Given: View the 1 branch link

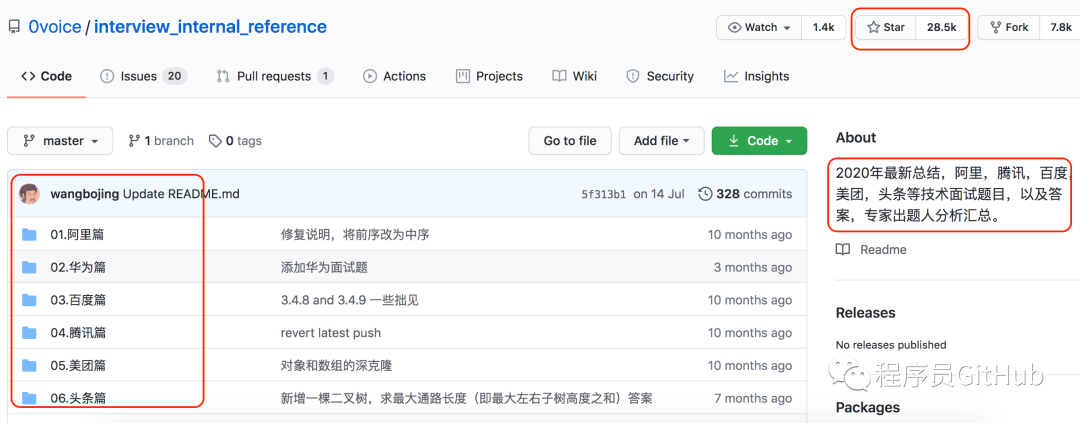Looking at the screenshot, I should (161, 141).
